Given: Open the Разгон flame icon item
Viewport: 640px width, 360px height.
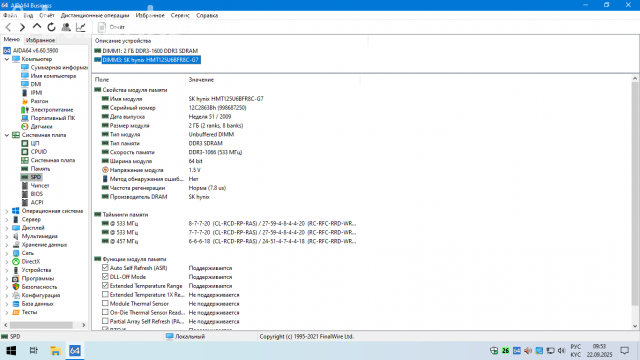Looking at the screenshot, I should 25,101.
